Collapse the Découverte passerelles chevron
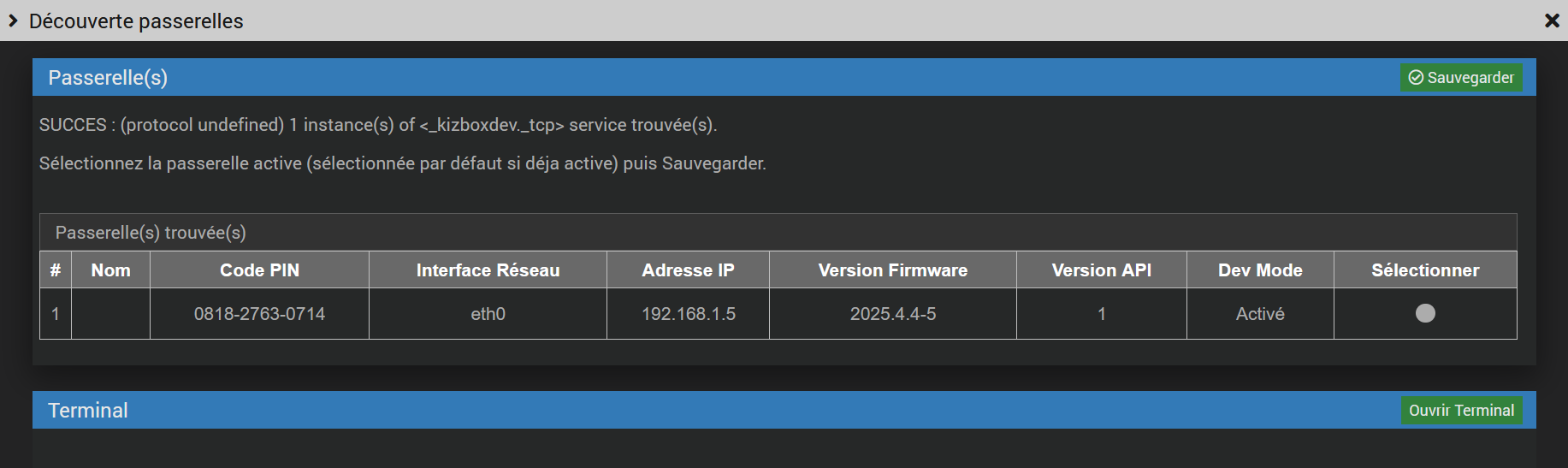This screenshot has height=468, width=1568. point(13,21)
